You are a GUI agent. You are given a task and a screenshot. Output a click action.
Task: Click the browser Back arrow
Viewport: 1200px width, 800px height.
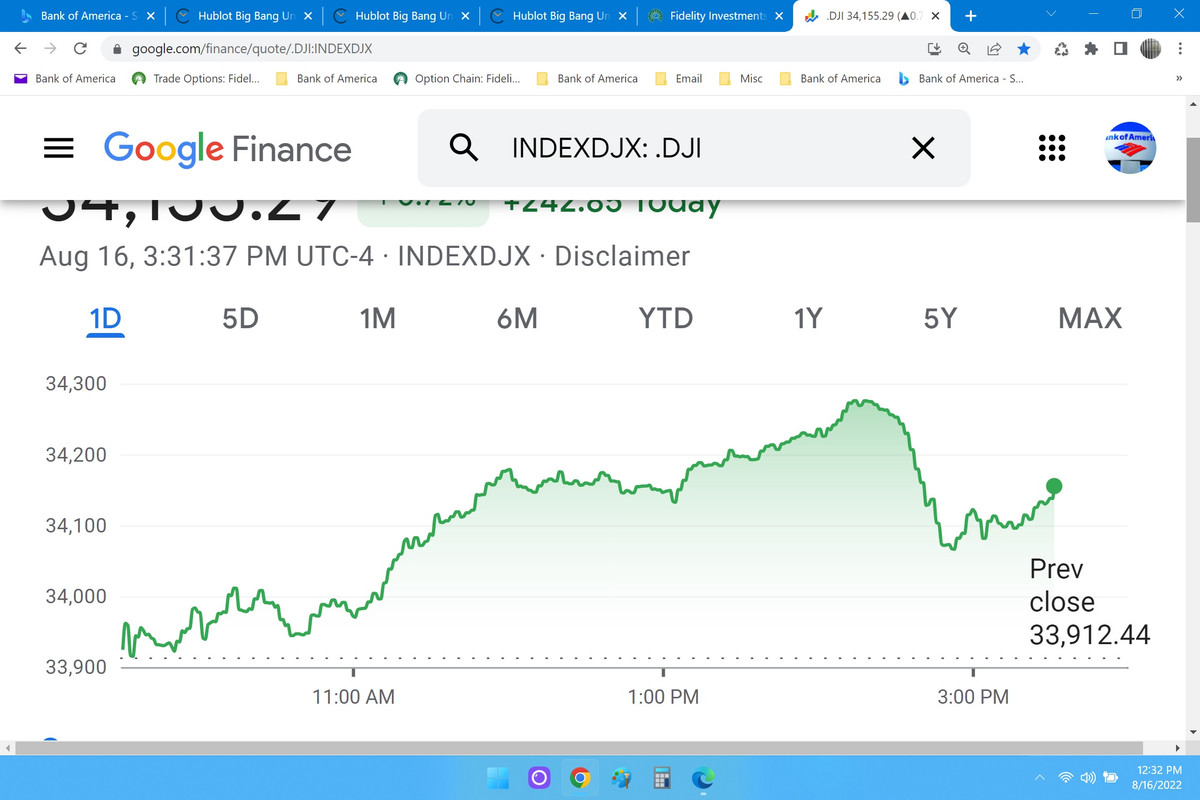tap(20, 48)
